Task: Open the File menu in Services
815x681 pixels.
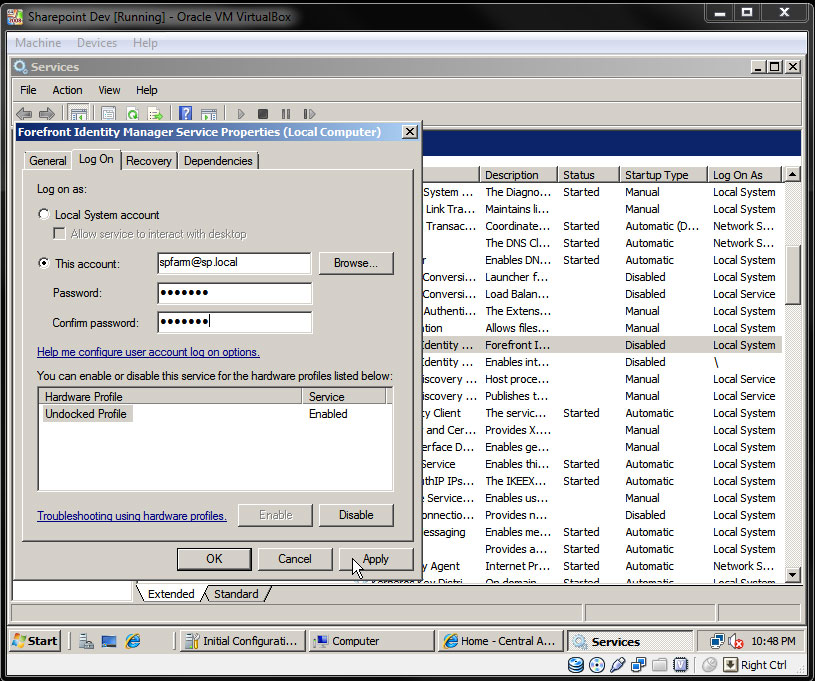Action: [x=28, y=90]
